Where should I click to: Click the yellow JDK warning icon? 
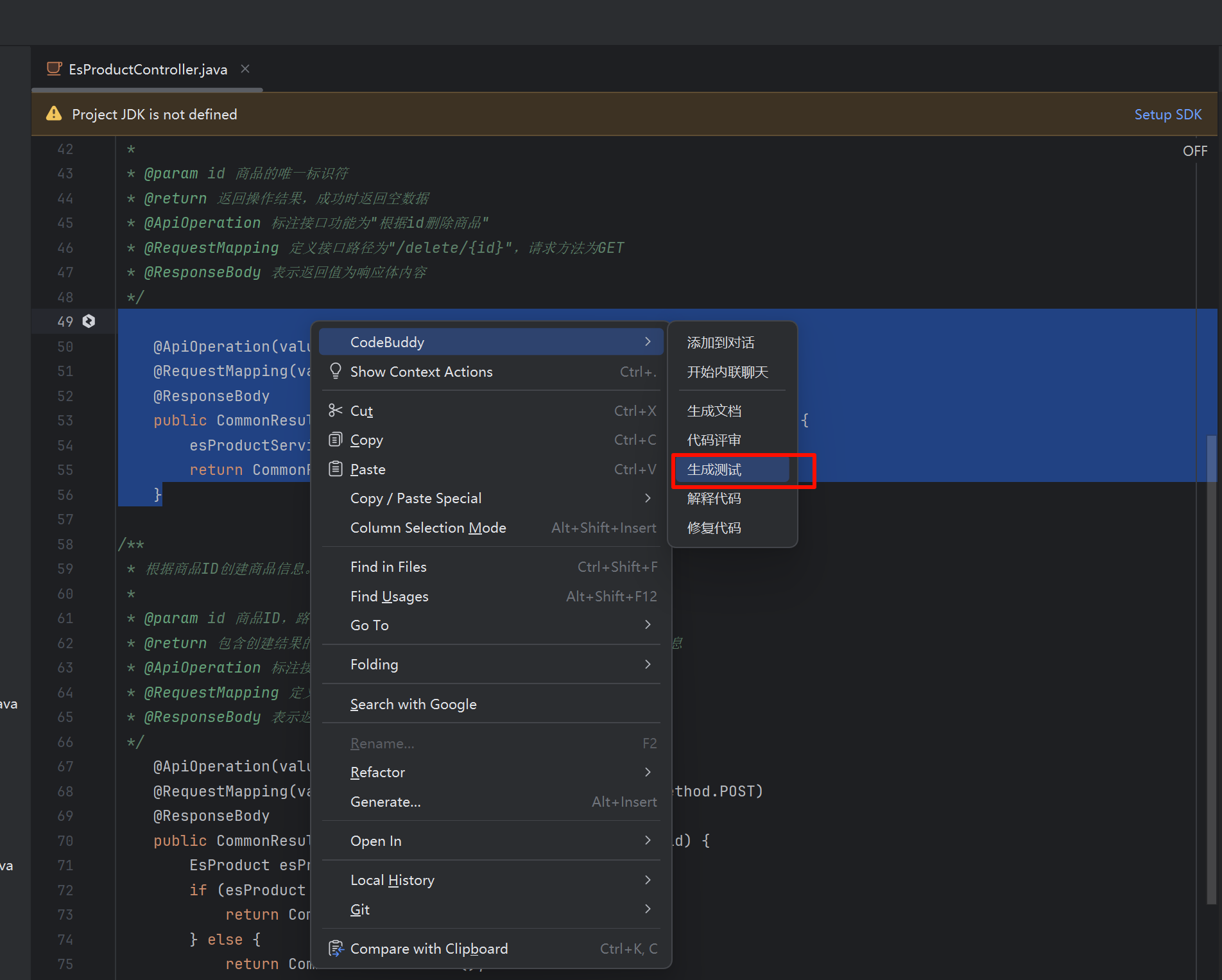coord(54,114)
